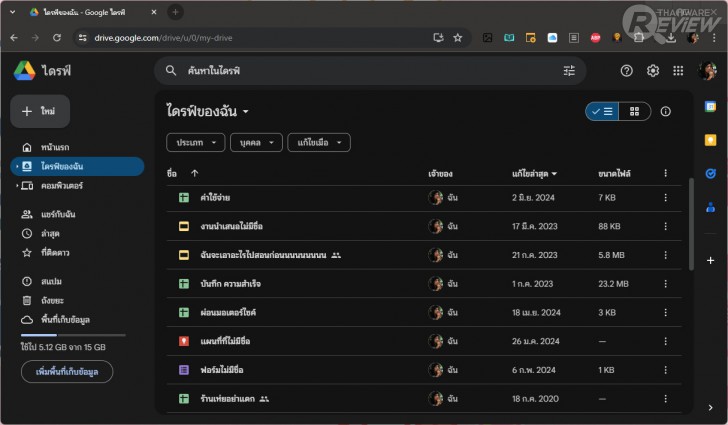
Task: Open Google Keep side panel icon
Action: pos(710,140)
